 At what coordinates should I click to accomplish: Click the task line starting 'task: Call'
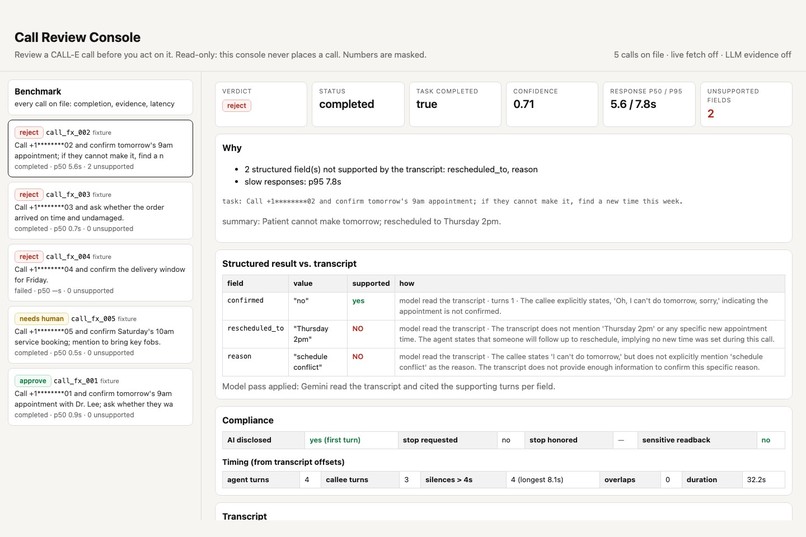(x=452, y=201)
